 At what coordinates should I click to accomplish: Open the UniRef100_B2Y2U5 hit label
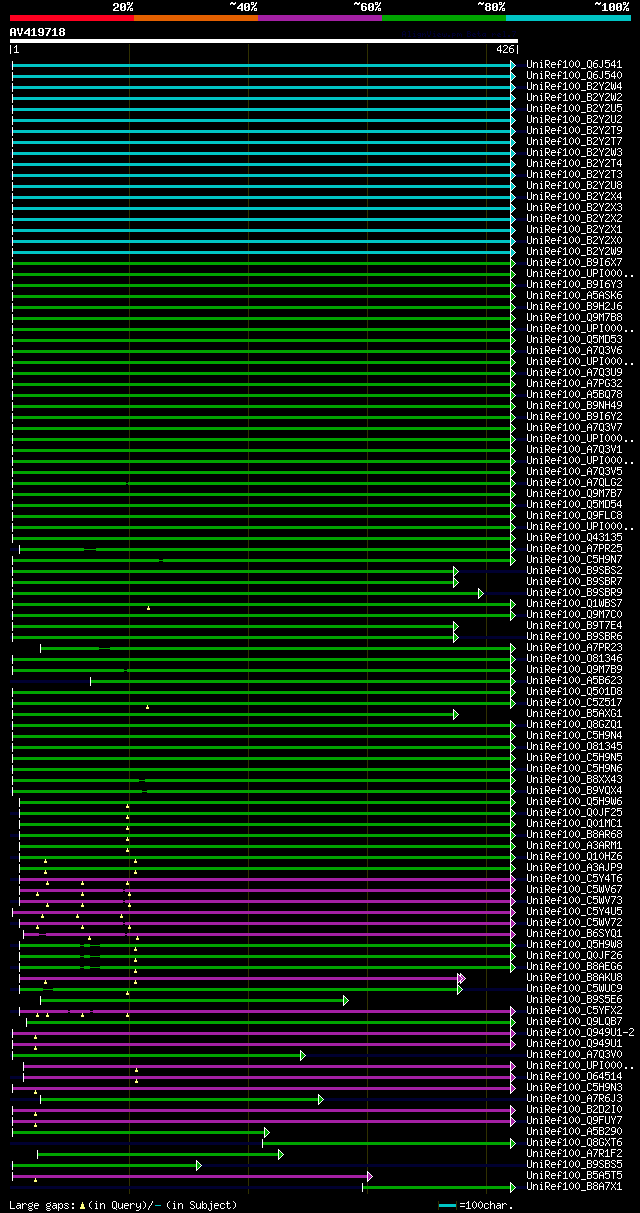(574, 108)
